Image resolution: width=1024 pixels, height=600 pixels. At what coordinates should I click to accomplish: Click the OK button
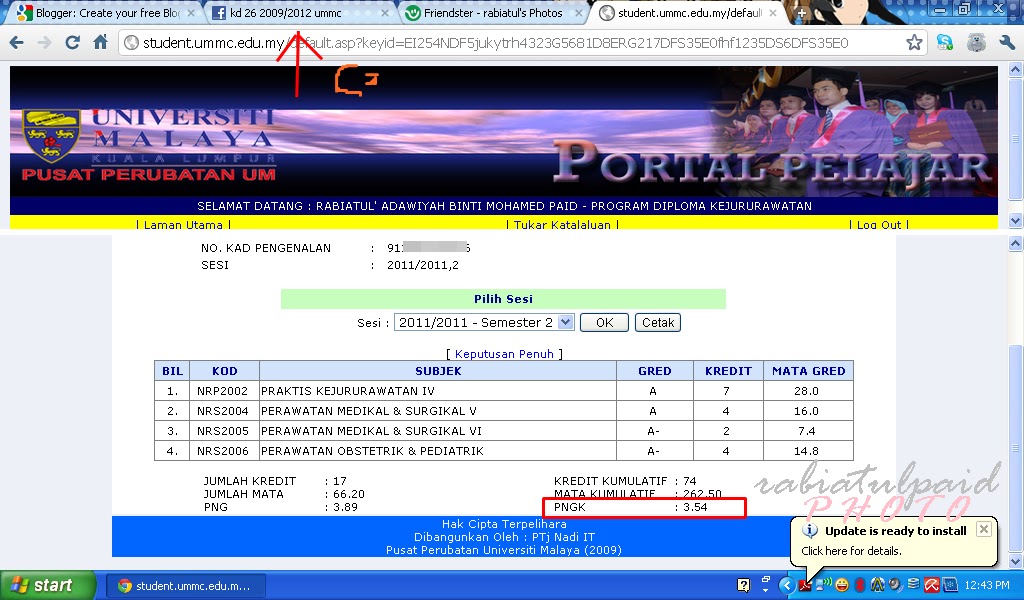point(604,323)
